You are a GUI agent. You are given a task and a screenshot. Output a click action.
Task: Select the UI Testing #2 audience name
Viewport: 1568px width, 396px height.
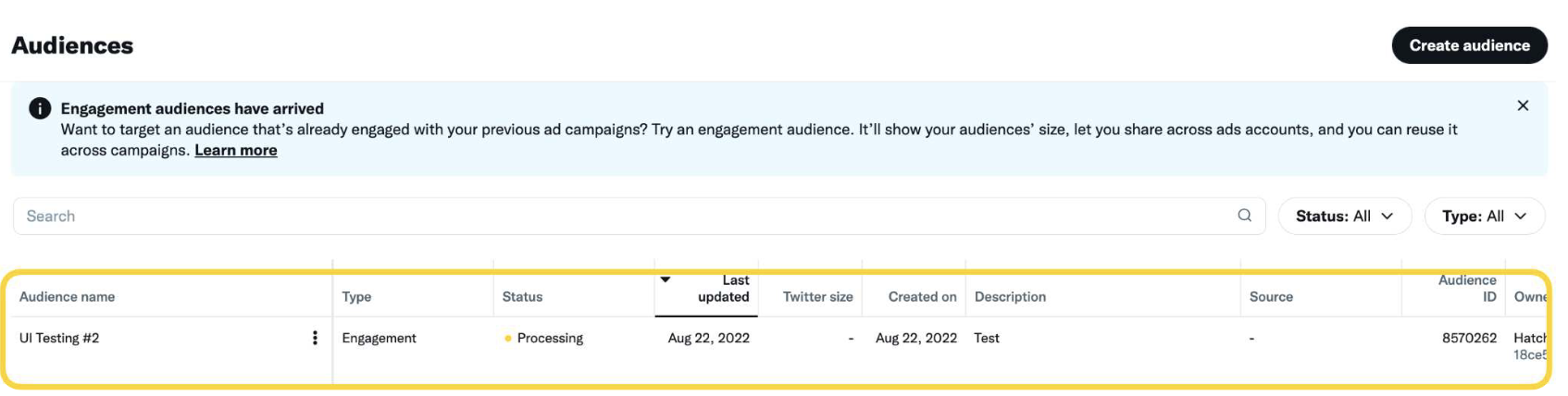59,338
